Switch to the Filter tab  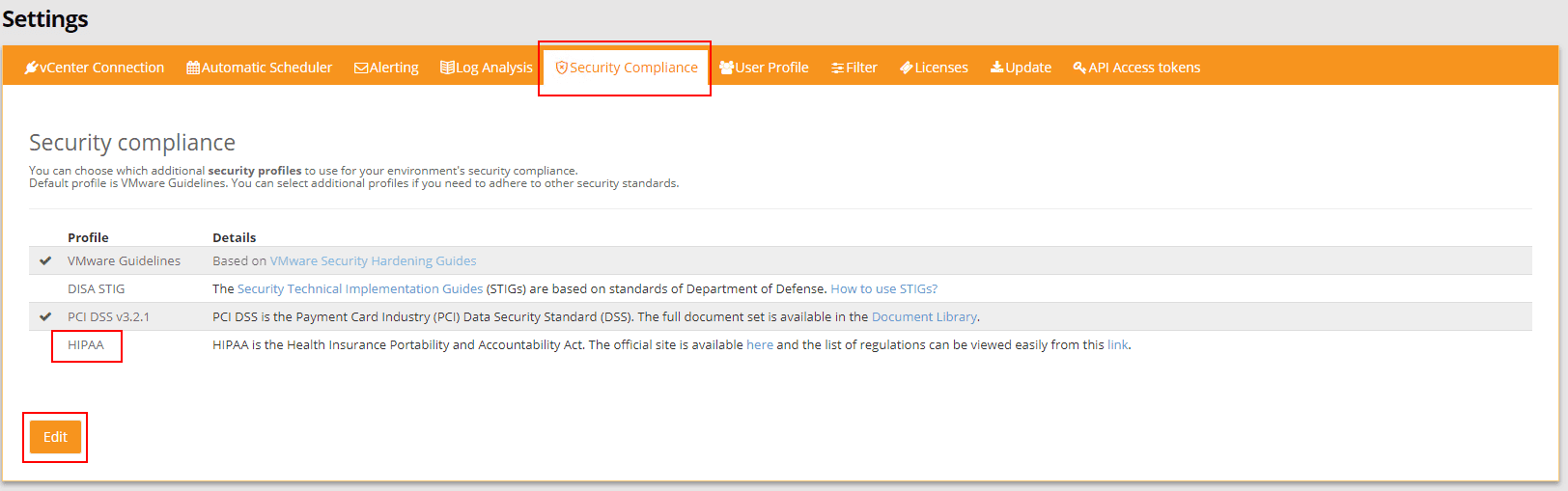(x=854, y=68)
